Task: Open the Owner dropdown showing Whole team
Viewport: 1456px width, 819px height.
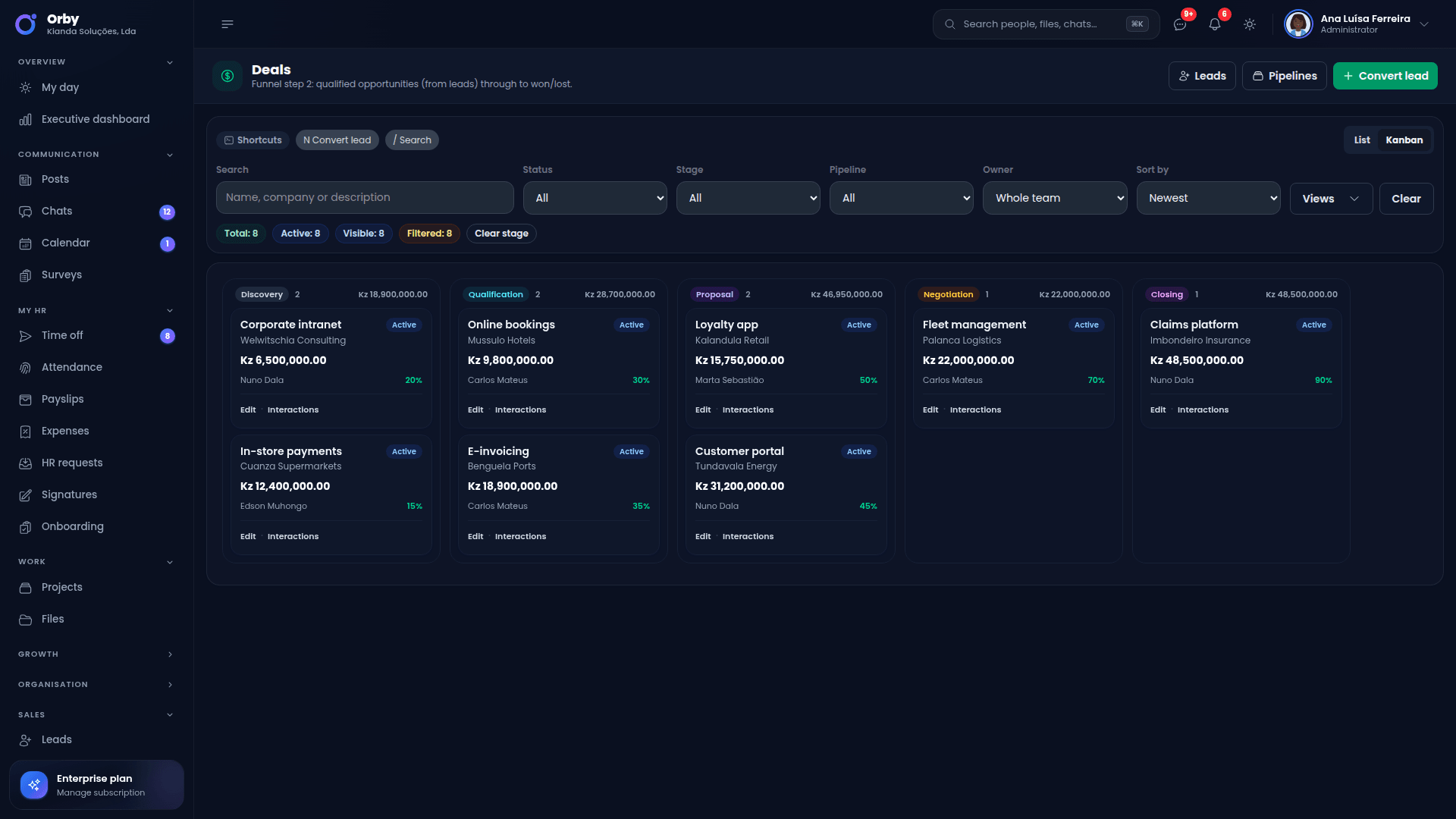Action: click(x=1055, y=198)
